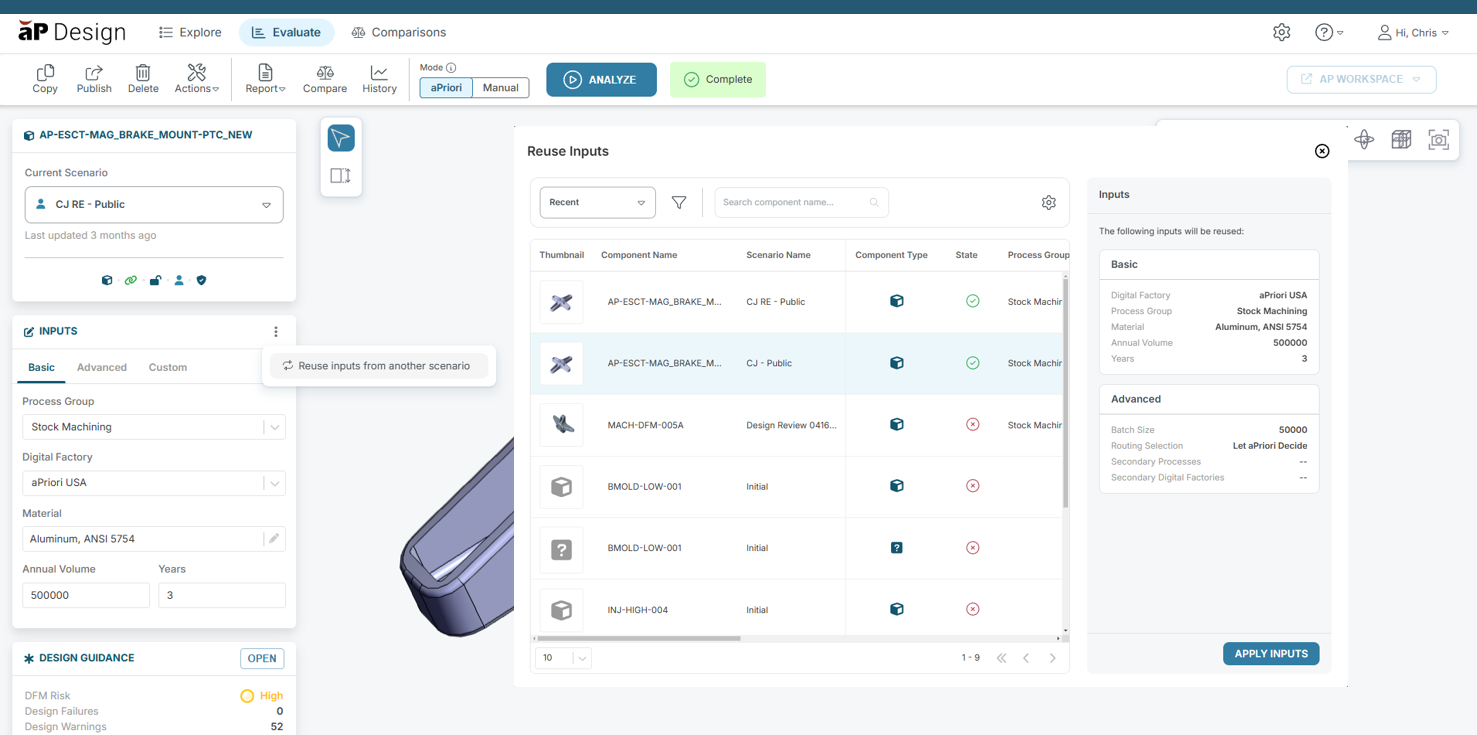1477x735 pixels.
Task: Go to the Evaluate tab
Action: click(286, 33)
